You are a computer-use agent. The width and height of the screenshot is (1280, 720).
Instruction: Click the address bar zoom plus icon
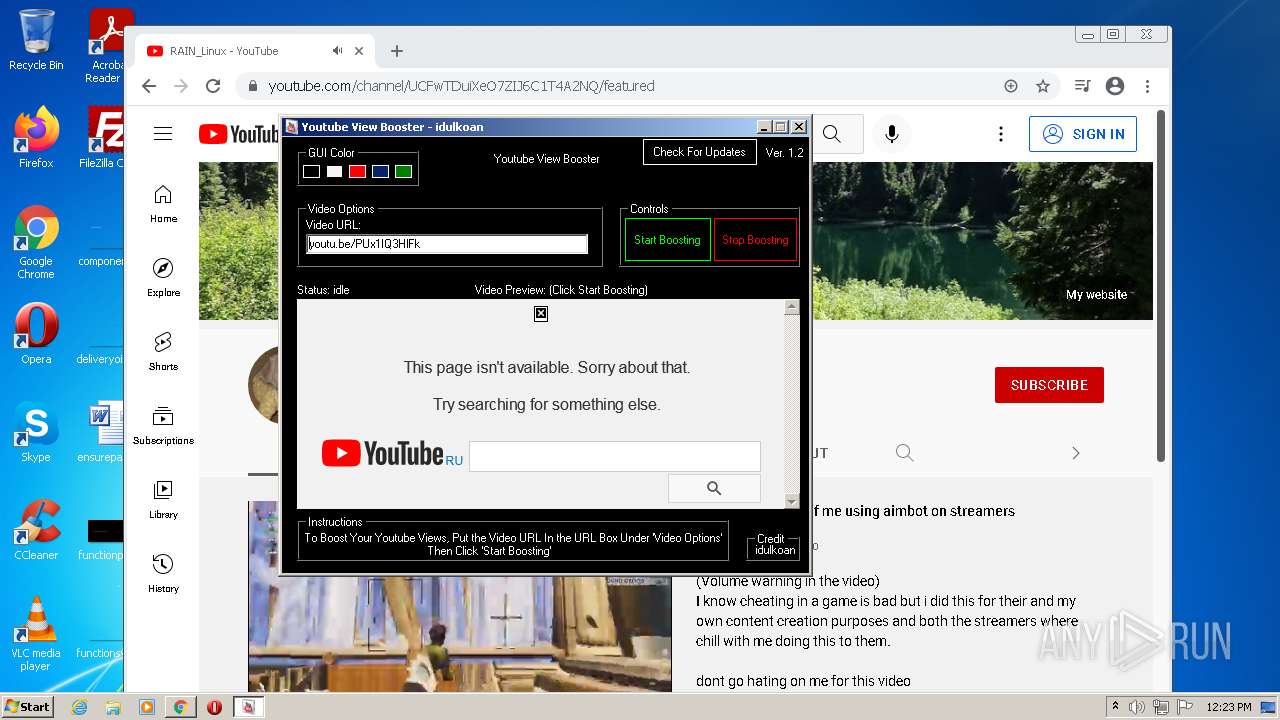1011,86
